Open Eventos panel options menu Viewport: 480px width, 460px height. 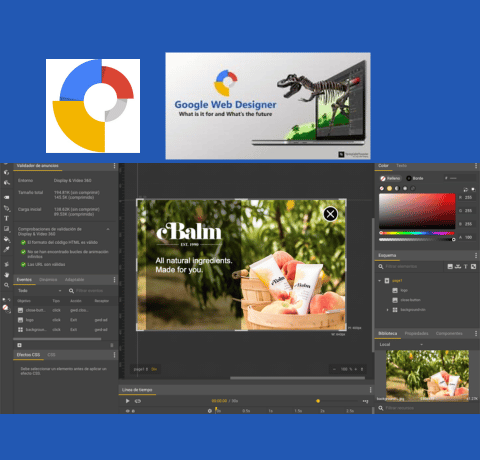click(x=114, y=280)
